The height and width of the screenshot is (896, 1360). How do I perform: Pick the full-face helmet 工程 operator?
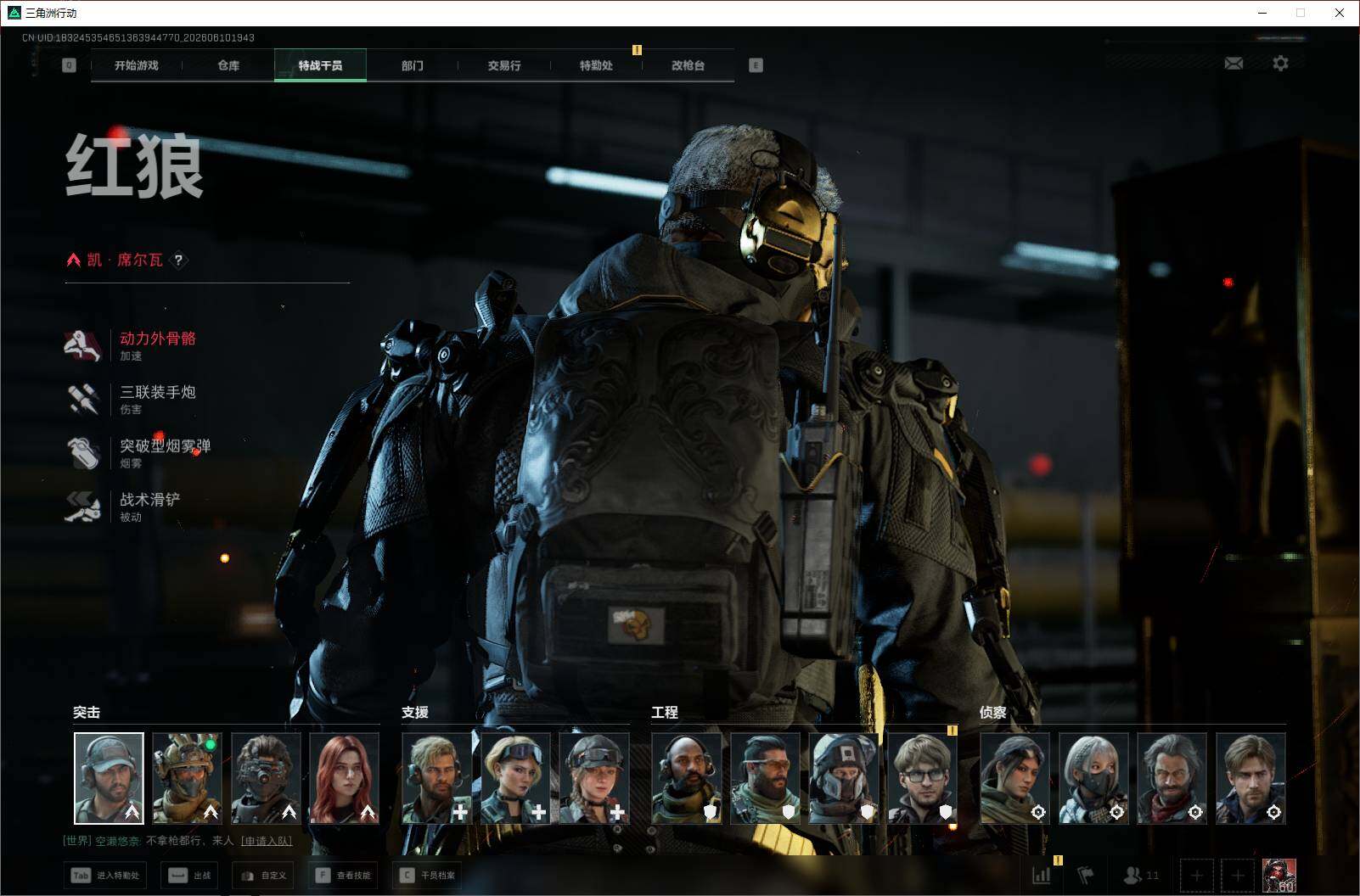[x=844, y=778]
